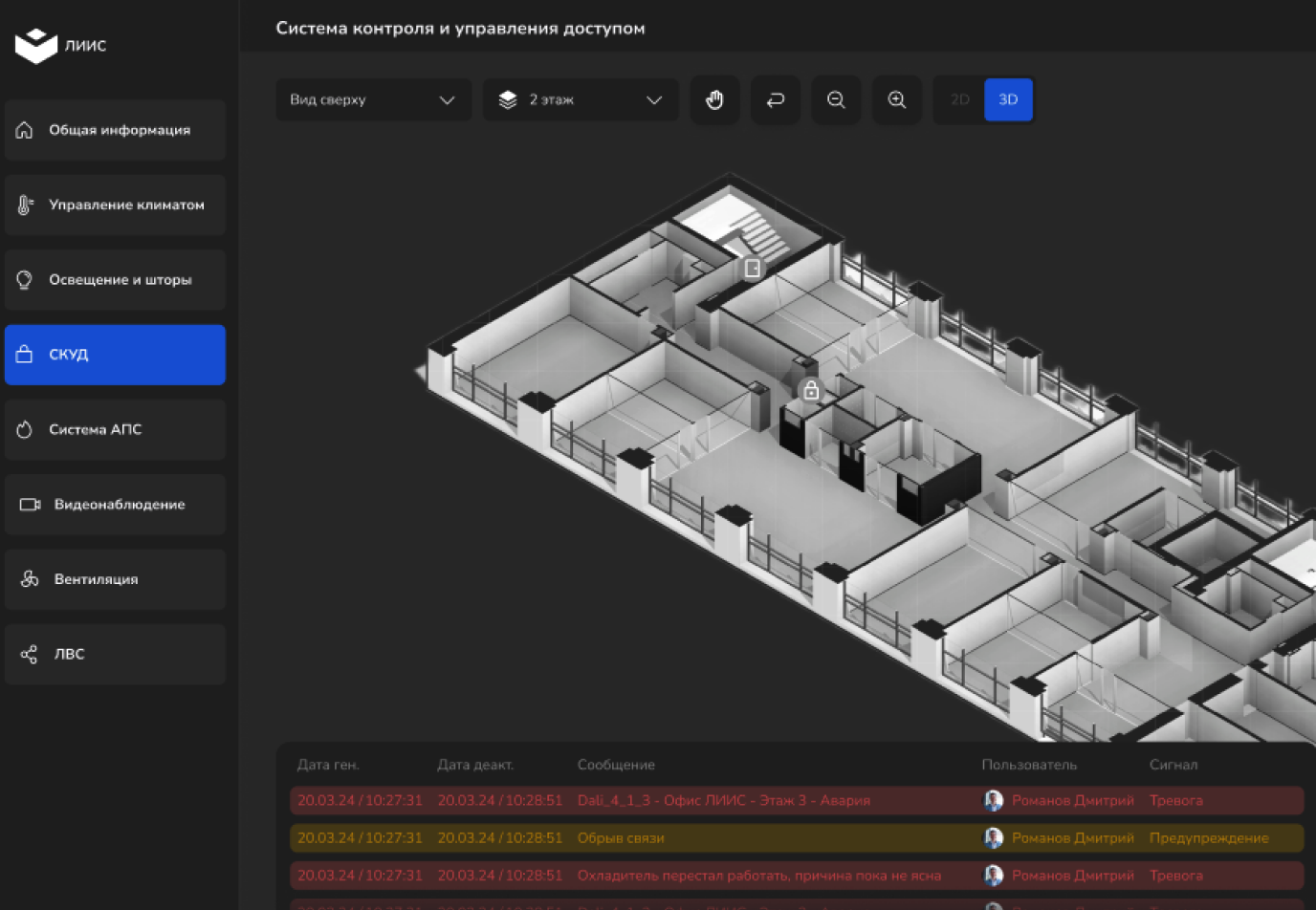Click the camera icon beside Видеонаблюдение
Screen dimensions: 1316x910
click(30, 505)
